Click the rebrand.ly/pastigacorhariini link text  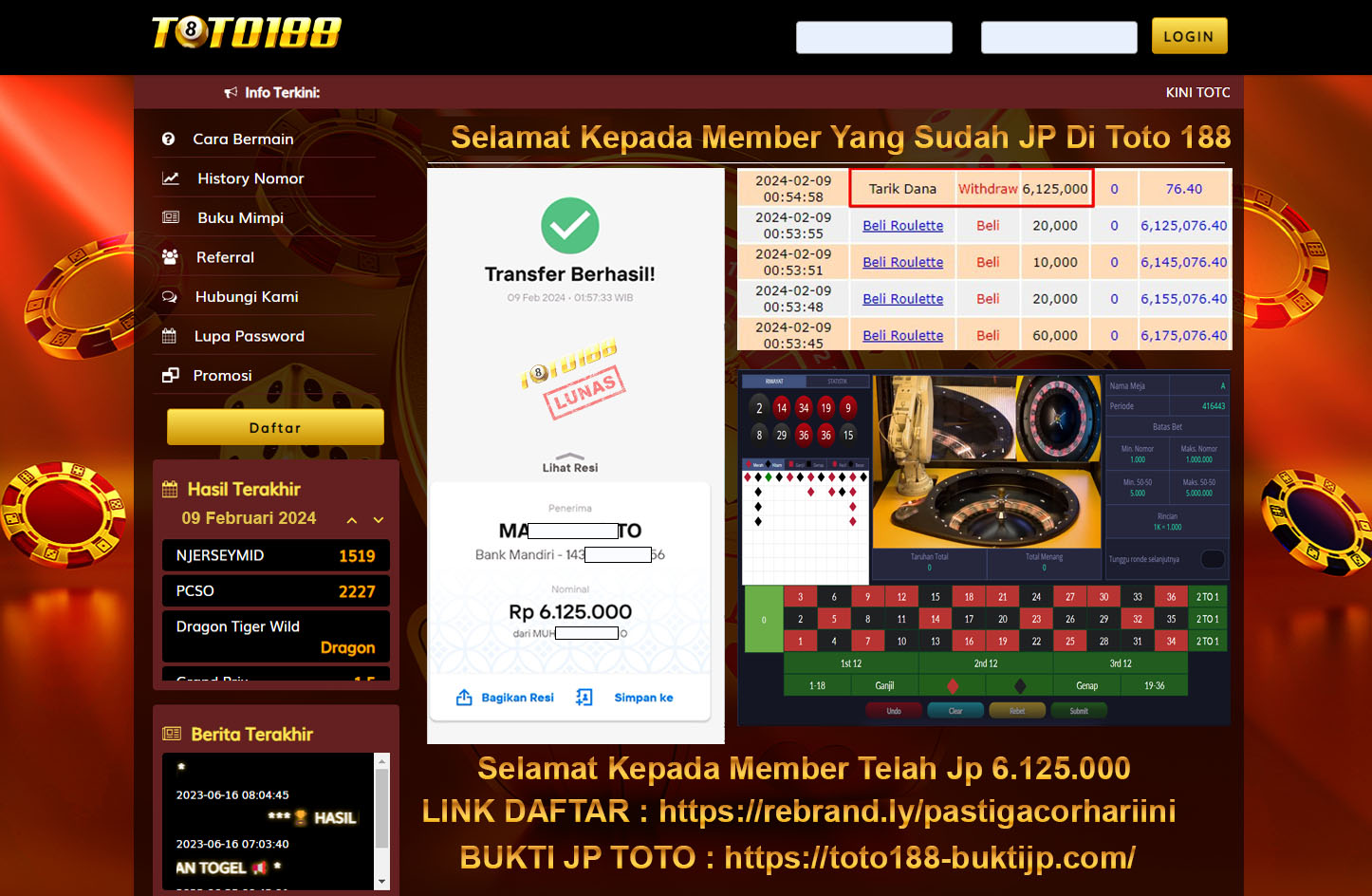pyautogui.click(x=917, y=812)
